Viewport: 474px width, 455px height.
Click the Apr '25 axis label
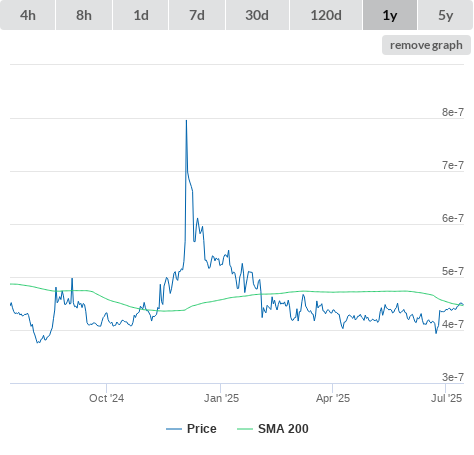333,398
